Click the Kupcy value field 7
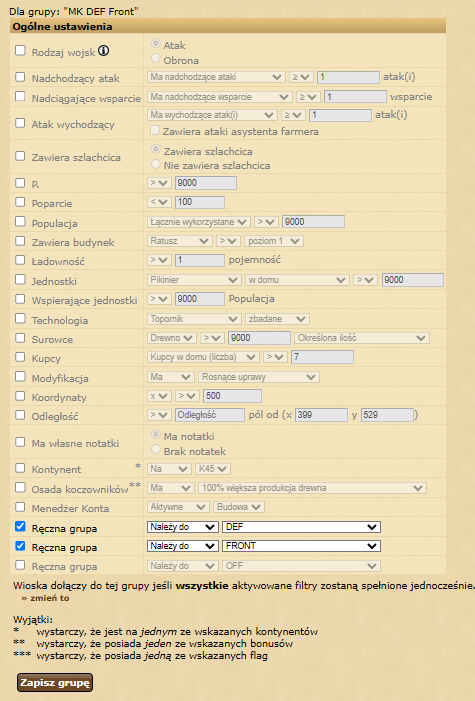This screenshot has height=701, width=475. [322, 357]
